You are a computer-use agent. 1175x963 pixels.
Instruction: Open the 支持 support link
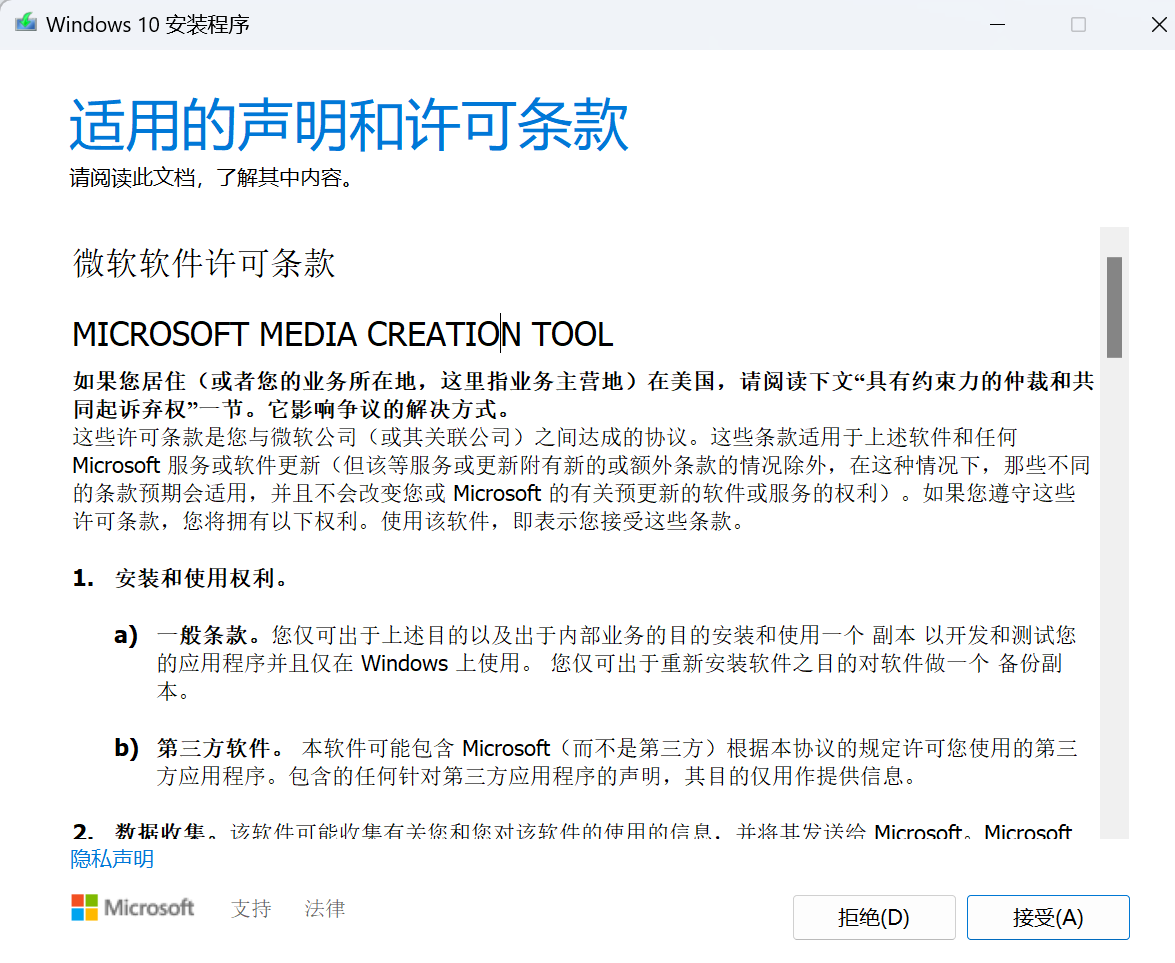point(251,908)
